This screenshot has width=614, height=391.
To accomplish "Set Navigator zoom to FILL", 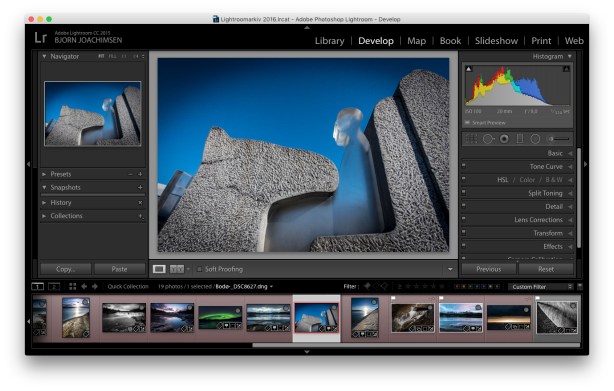I will point(112,56).
